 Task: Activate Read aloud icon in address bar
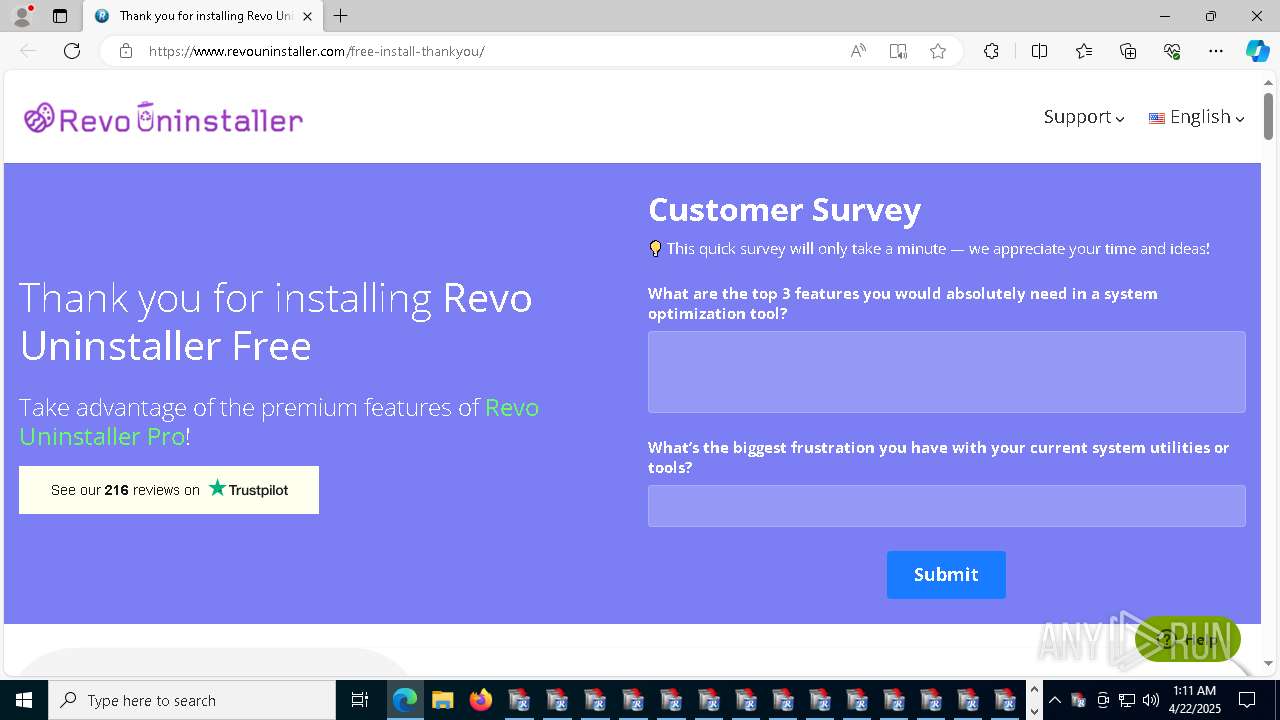coord(858,51)
